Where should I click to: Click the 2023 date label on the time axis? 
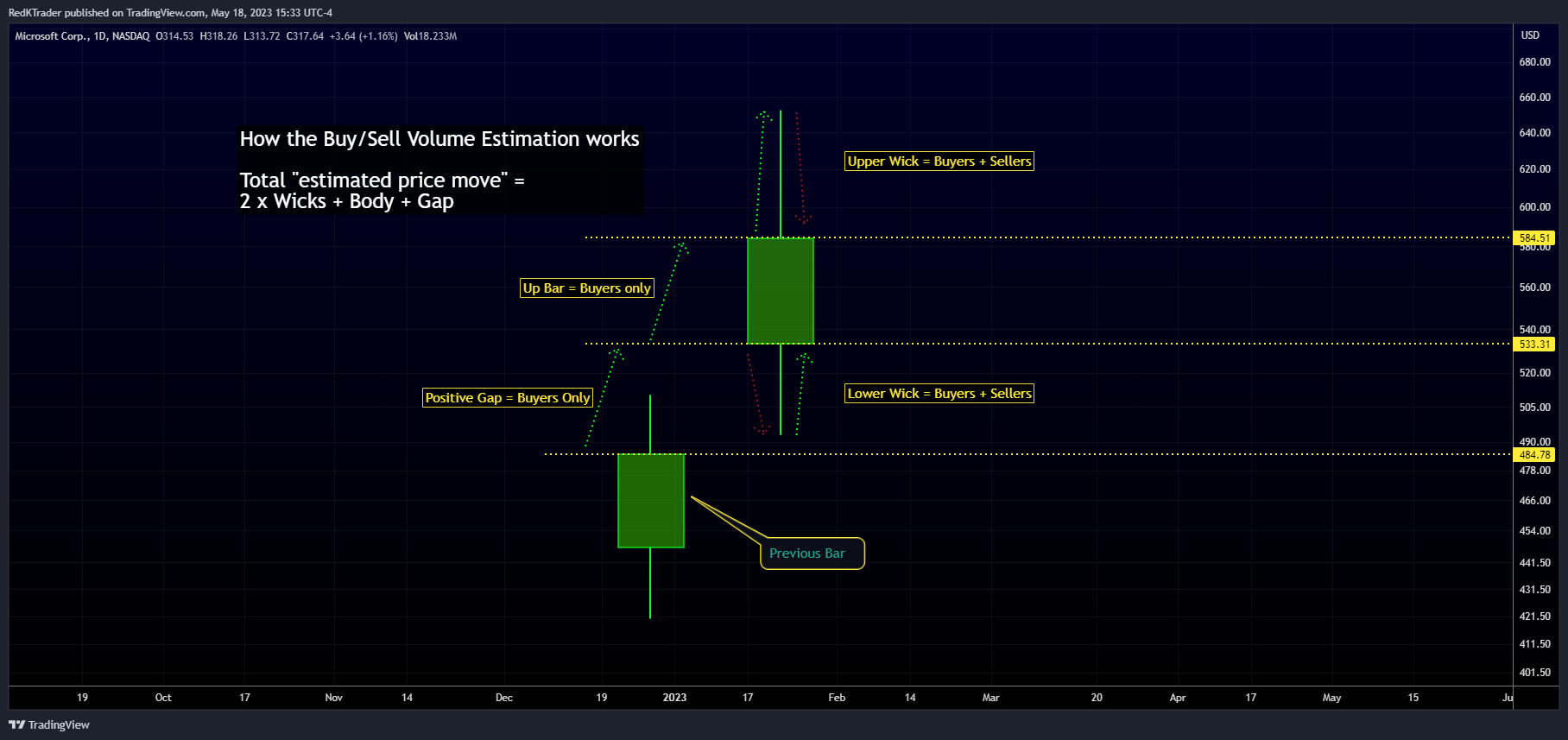[674, 698]
